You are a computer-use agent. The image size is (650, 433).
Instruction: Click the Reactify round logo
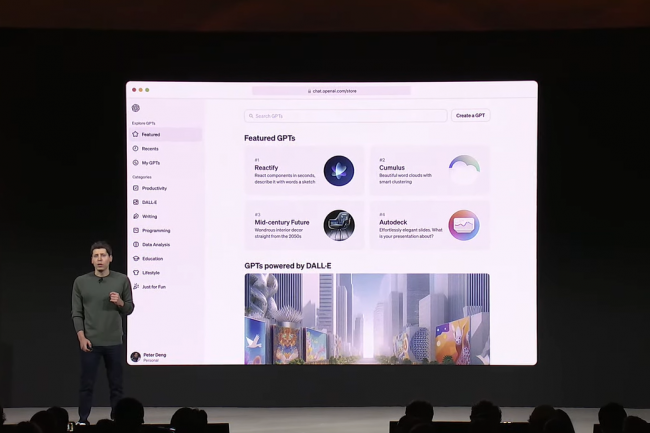[x=339, y=171]
